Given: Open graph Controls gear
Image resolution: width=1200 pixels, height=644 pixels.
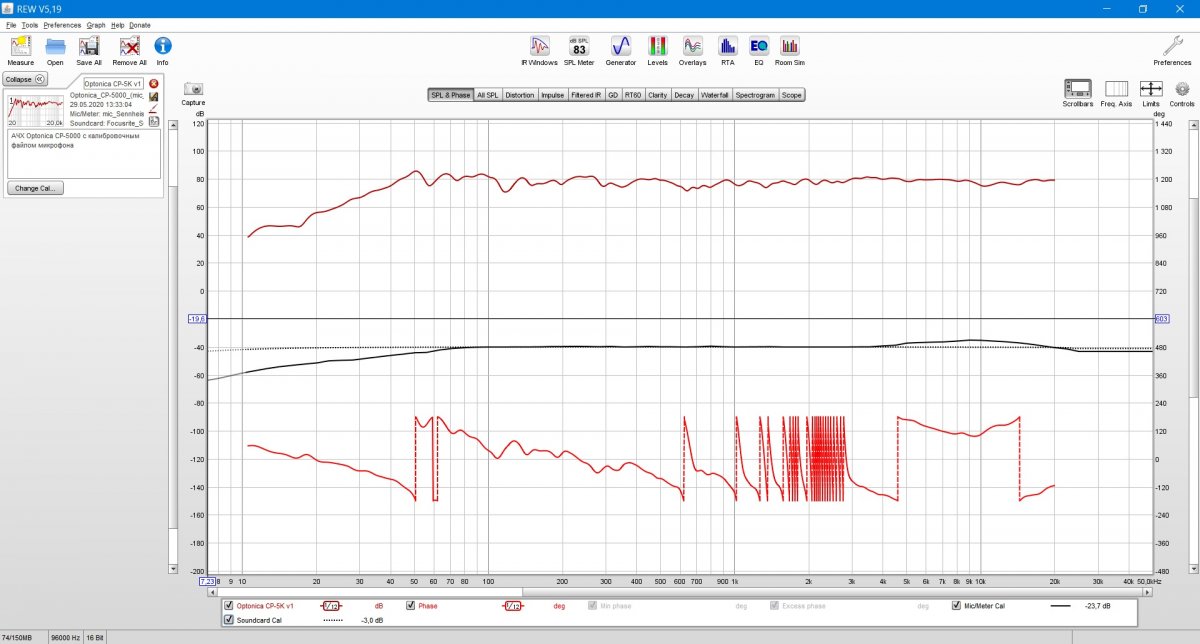Looking at the screenshot, I should tap(1182, 94).
